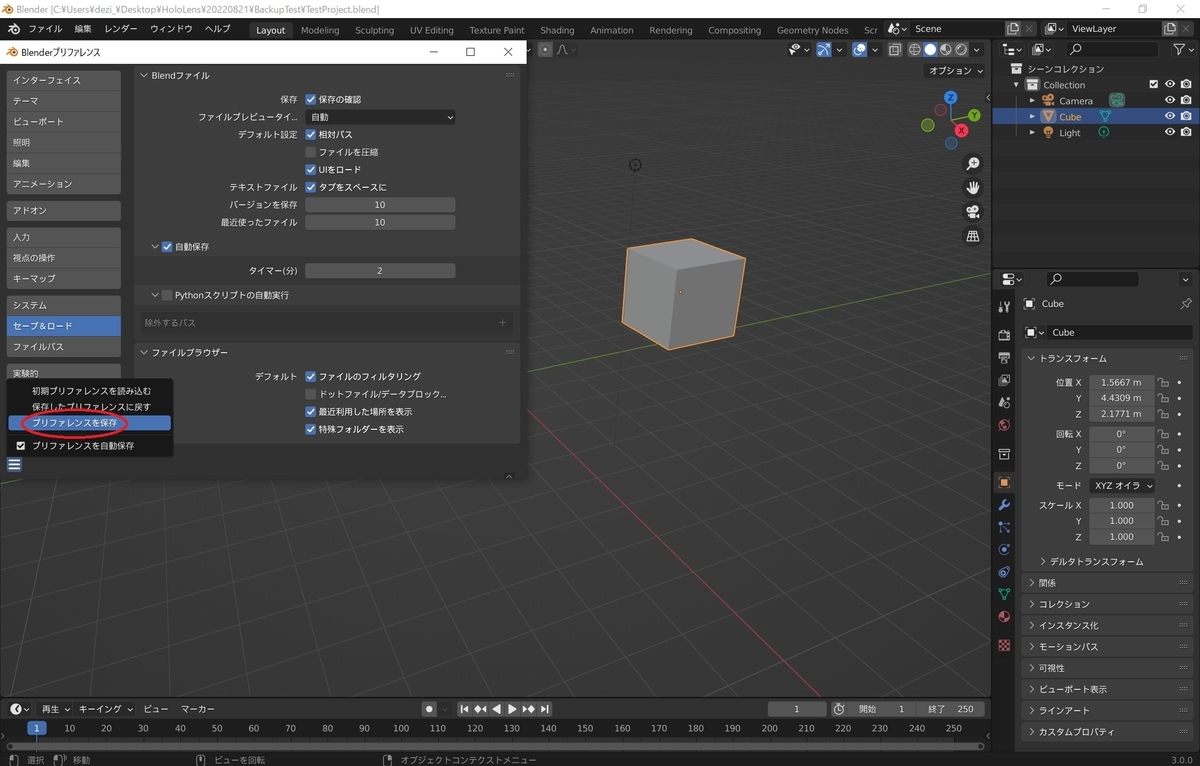Open the Output properties tab icon
The height and width of the screenshot is (766, 1200).
pos(1004,357)
